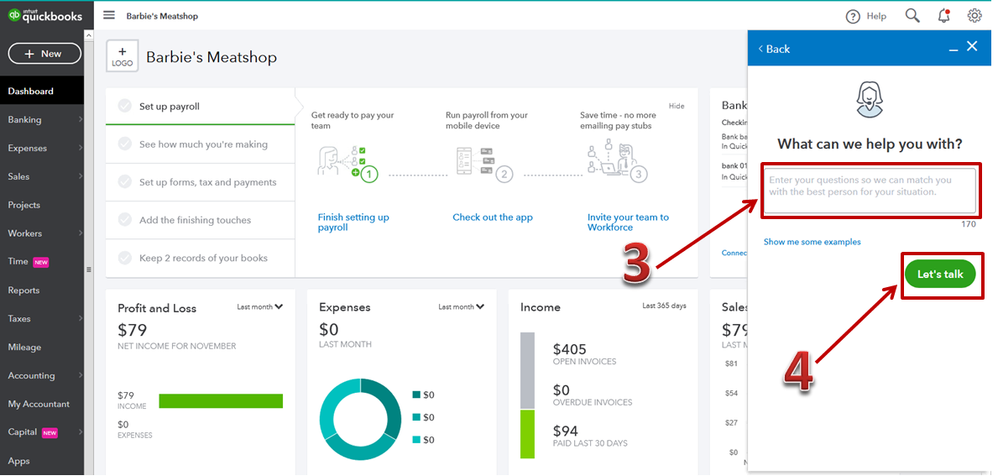
Task: Click the Help text label
Action: tap(876, 17)
